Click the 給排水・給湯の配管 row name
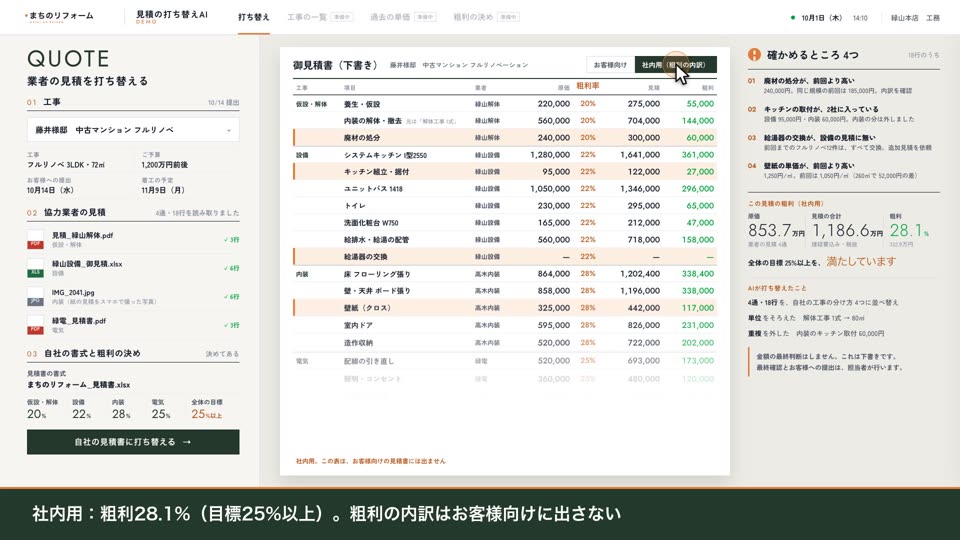 [x=376, y=240]
